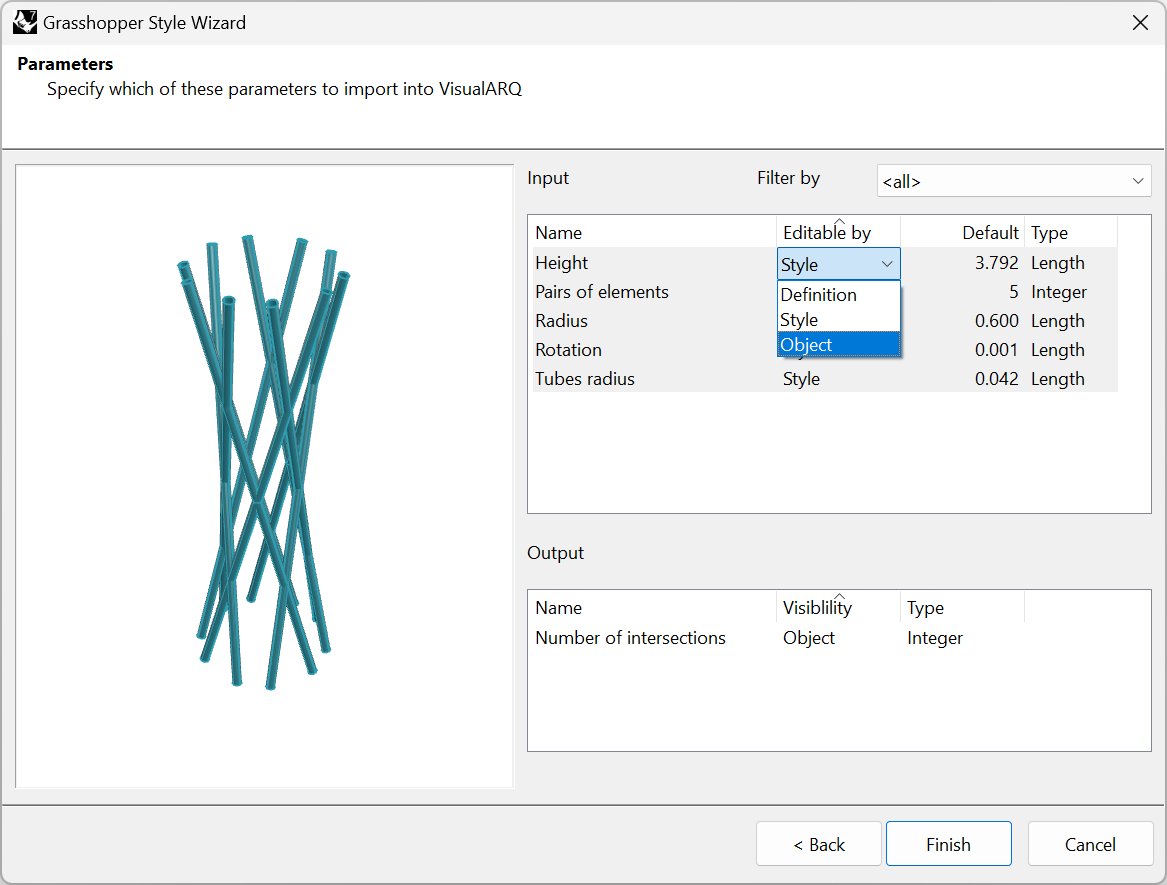Select the Radius parameter row
1167x885 pixels.
pos(825,321)
